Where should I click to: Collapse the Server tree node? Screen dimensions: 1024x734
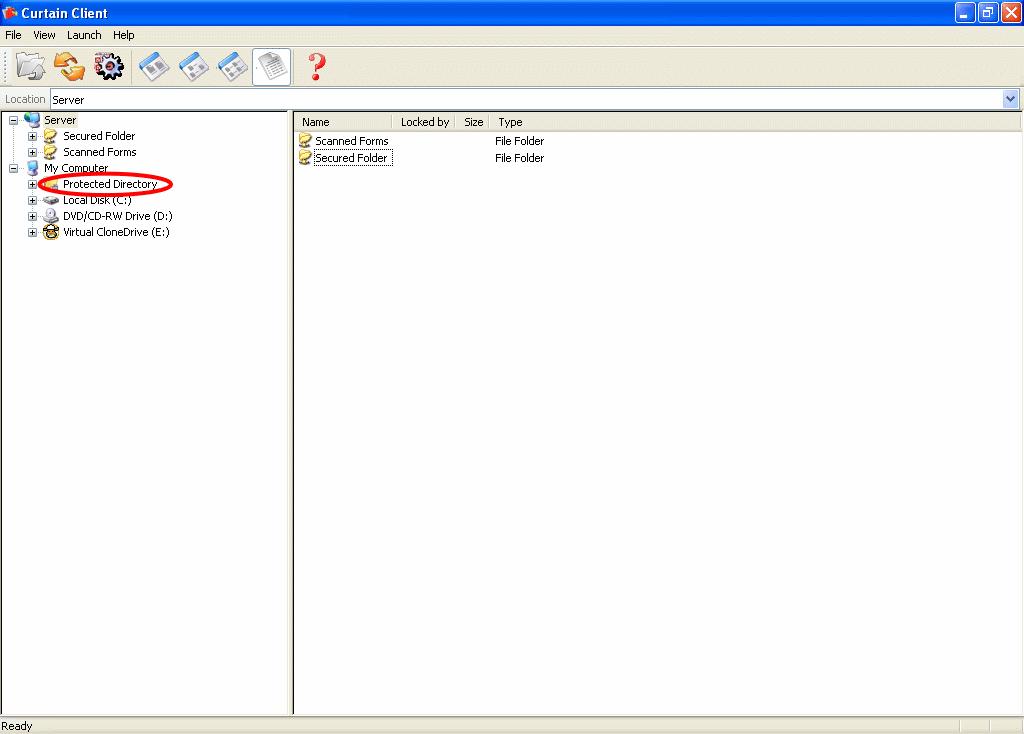14,120
